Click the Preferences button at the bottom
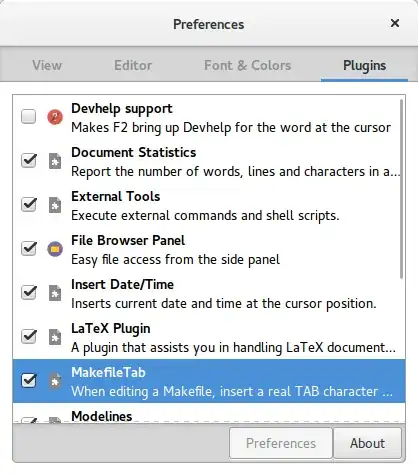This screenshot has width=418, height=475. [x=281, y=443]
